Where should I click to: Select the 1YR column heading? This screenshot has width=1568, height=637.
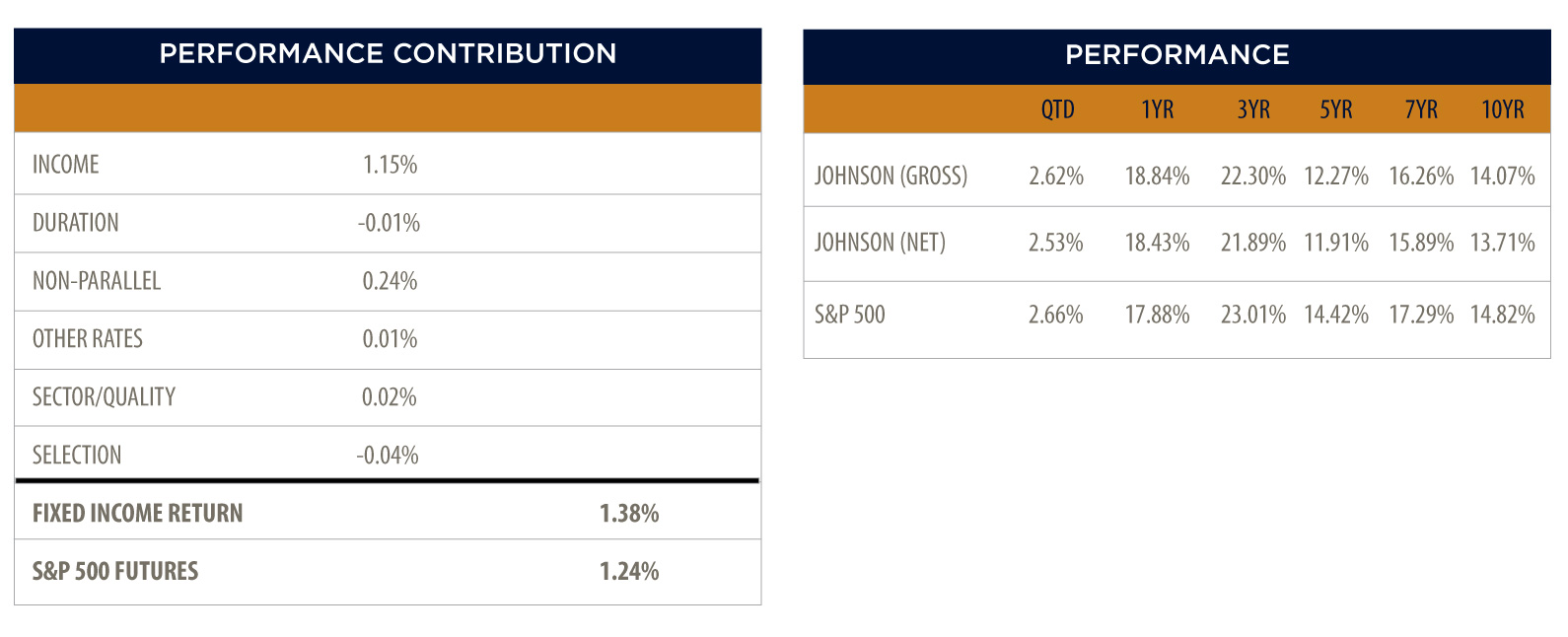[1158, 109]
